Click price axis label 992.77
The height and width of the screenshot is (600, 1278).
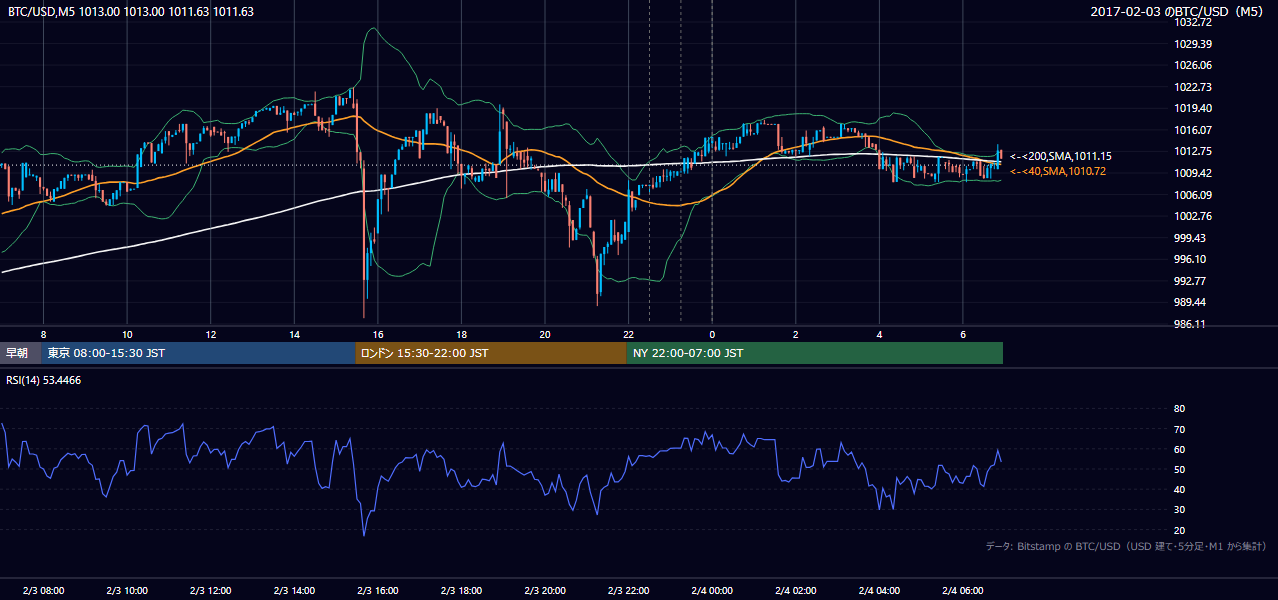coord(1190,281)
